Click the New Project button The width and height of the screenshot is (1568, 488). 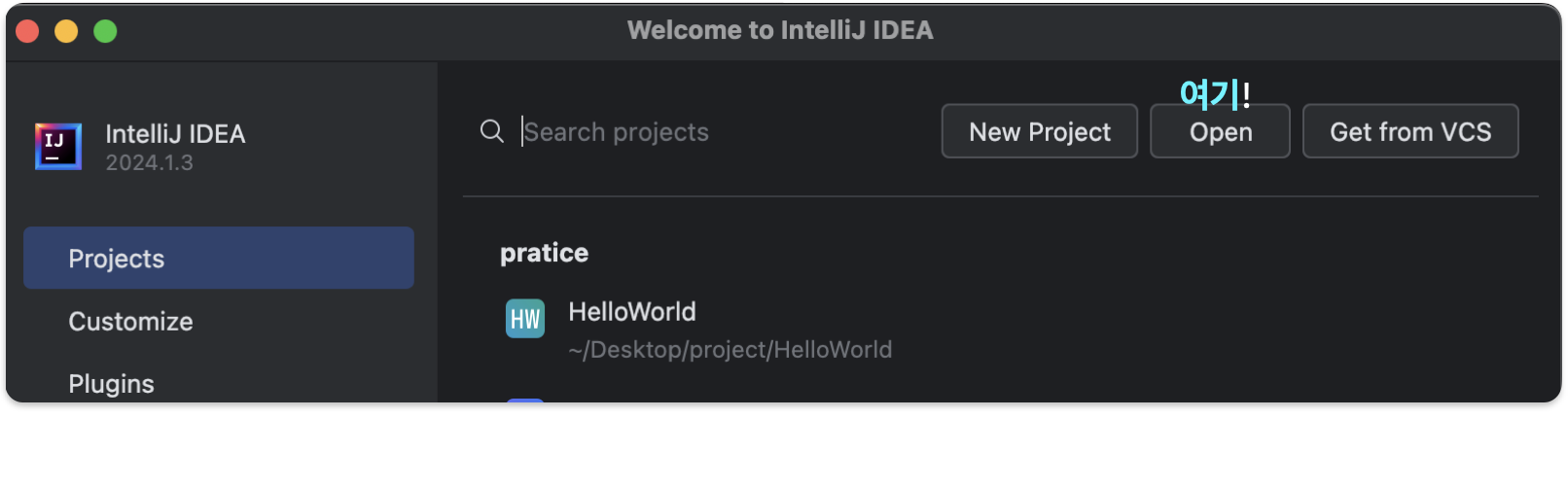coord(1039,131)
